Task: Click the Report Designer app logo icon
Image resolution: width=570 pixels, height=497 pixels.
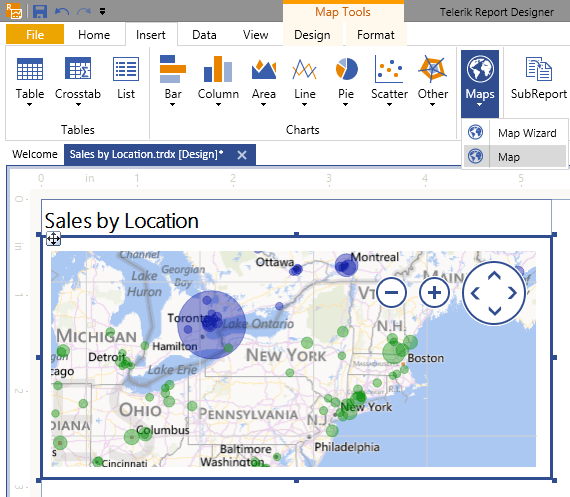Action: point(14,11)
